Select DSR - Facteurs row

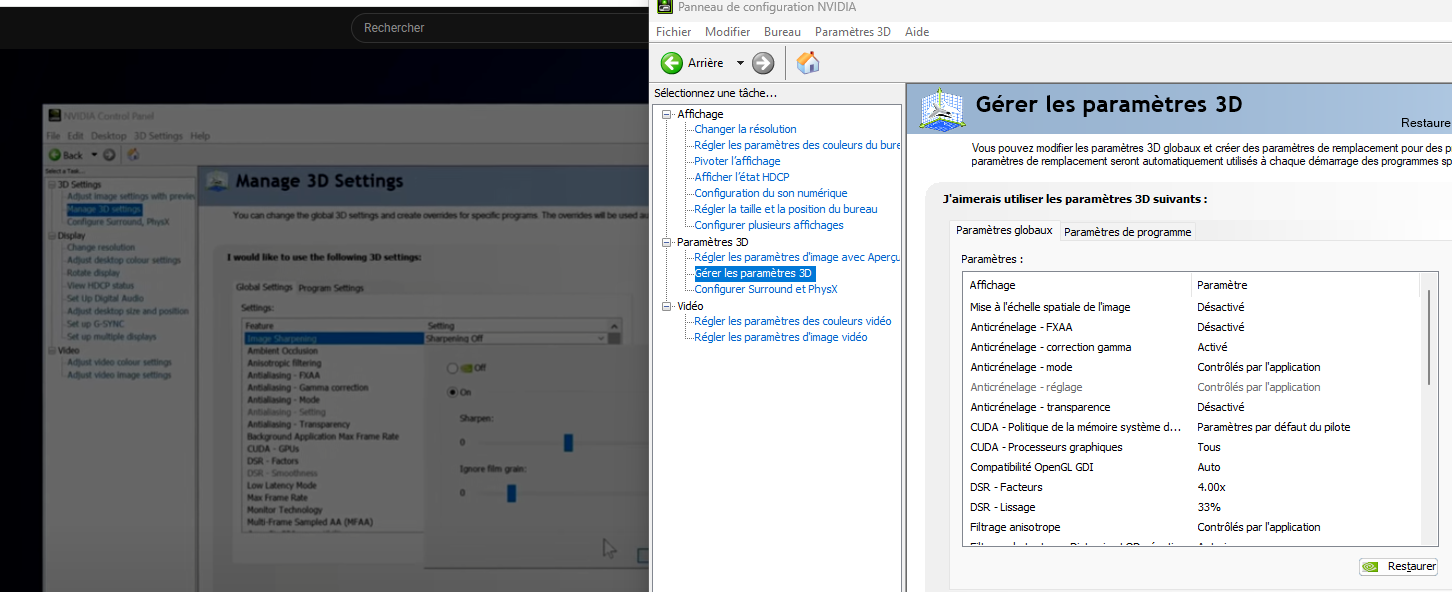[x=1192, y=487]
